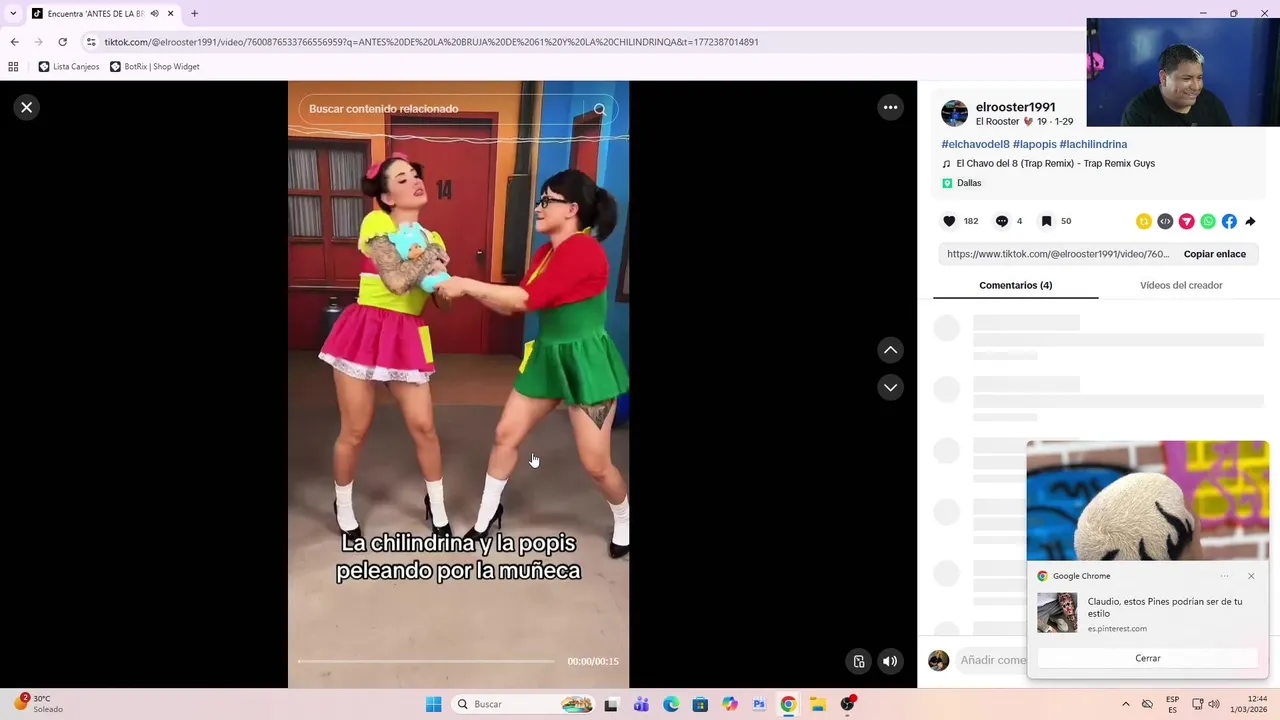Image resolution: width=1280 pixels, height=720 pixels.
Task: Open taskbar volume control
Action: point(1213,704)
